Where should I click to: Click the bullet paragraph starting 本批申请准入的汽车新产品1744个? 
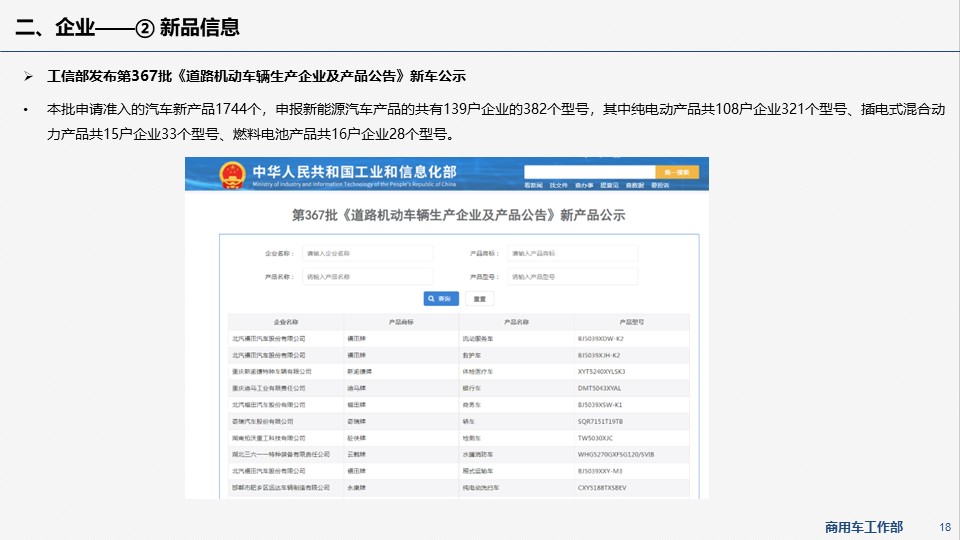496,121
